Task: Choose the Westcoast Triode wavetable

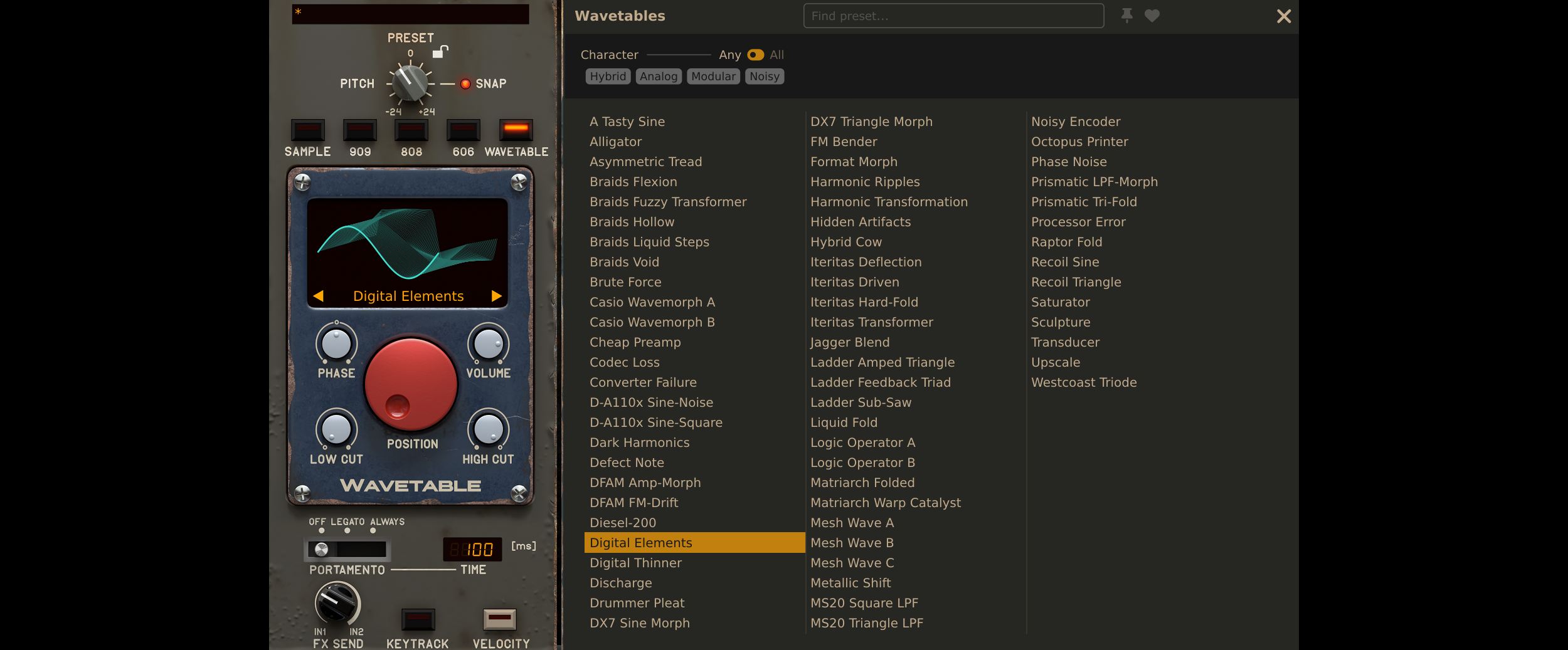Action: tap(1084, 382)
